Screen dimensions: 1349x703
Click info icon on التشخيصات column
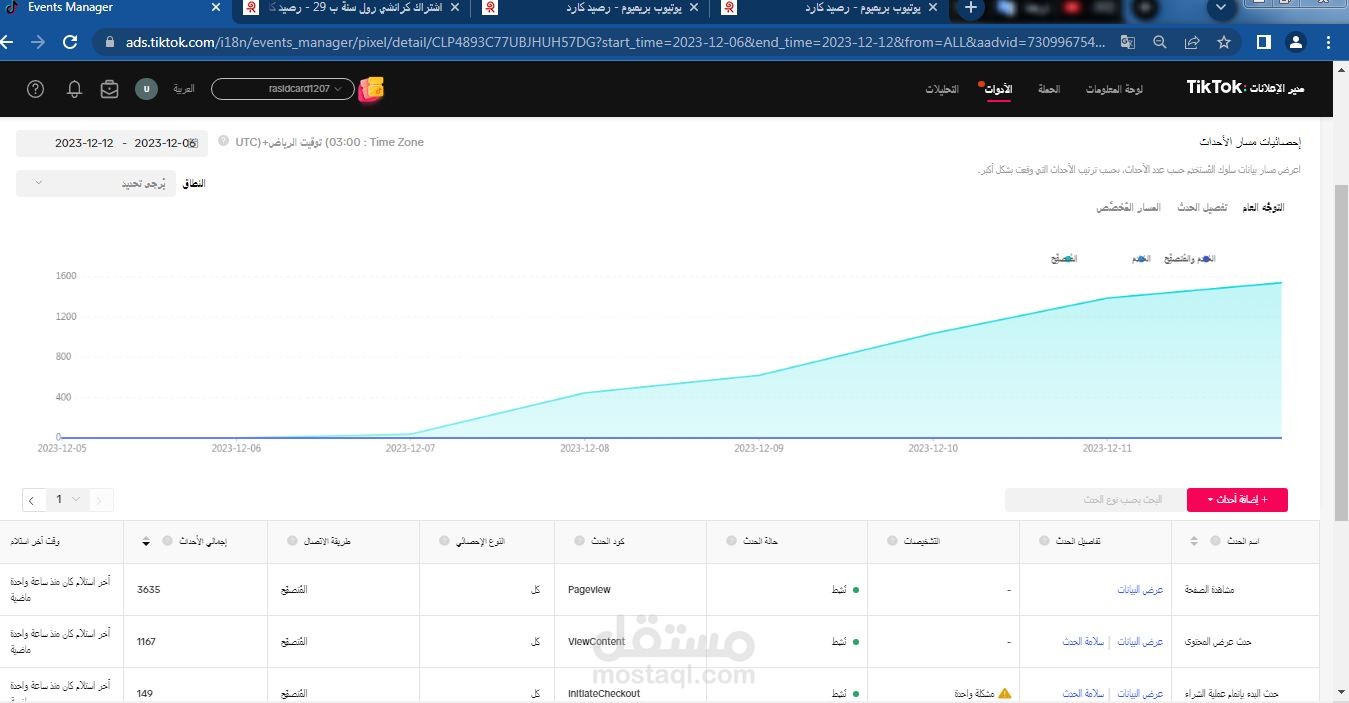(893, 541)
